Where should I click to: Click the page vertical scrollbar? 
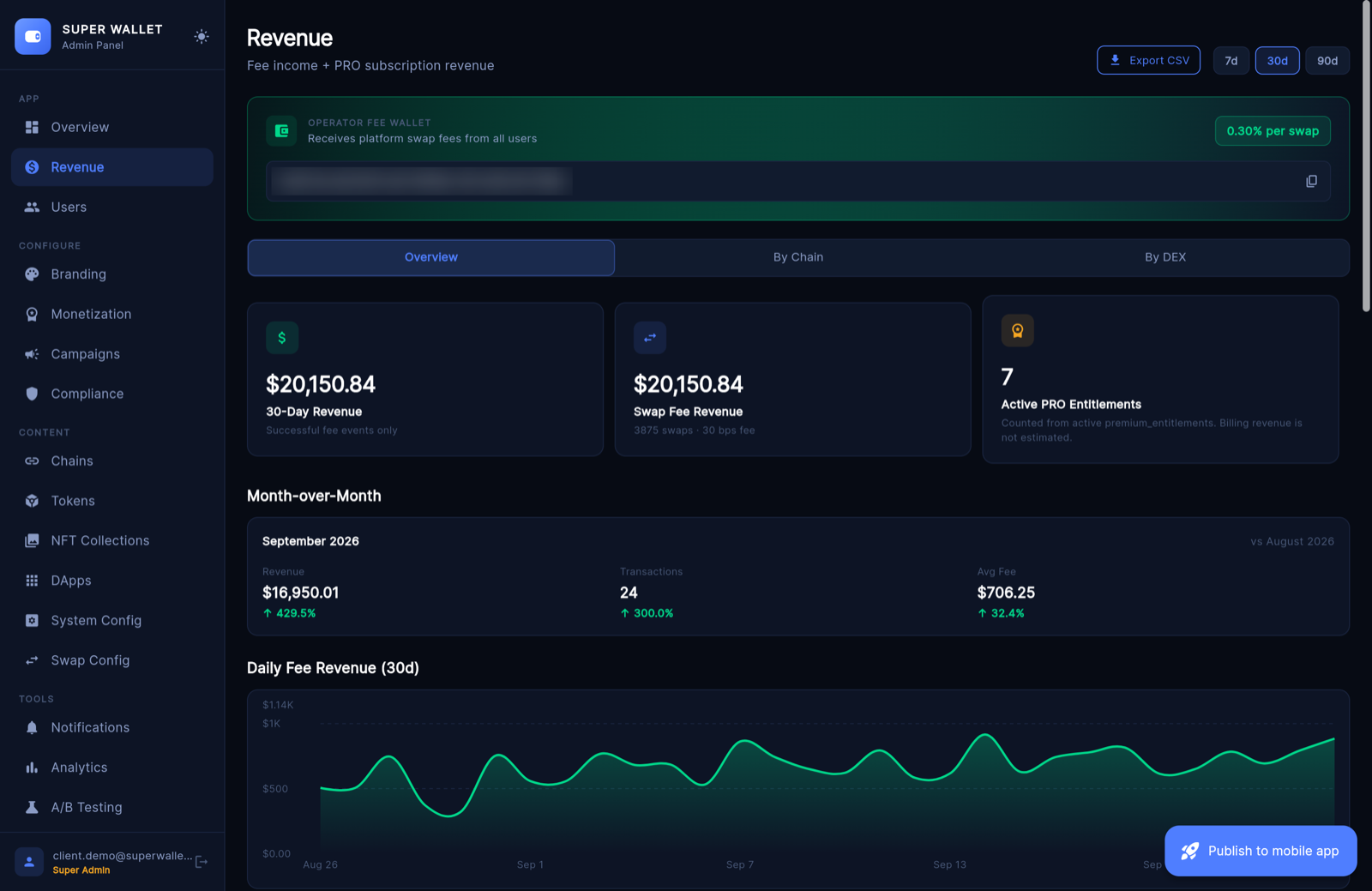1367,156
